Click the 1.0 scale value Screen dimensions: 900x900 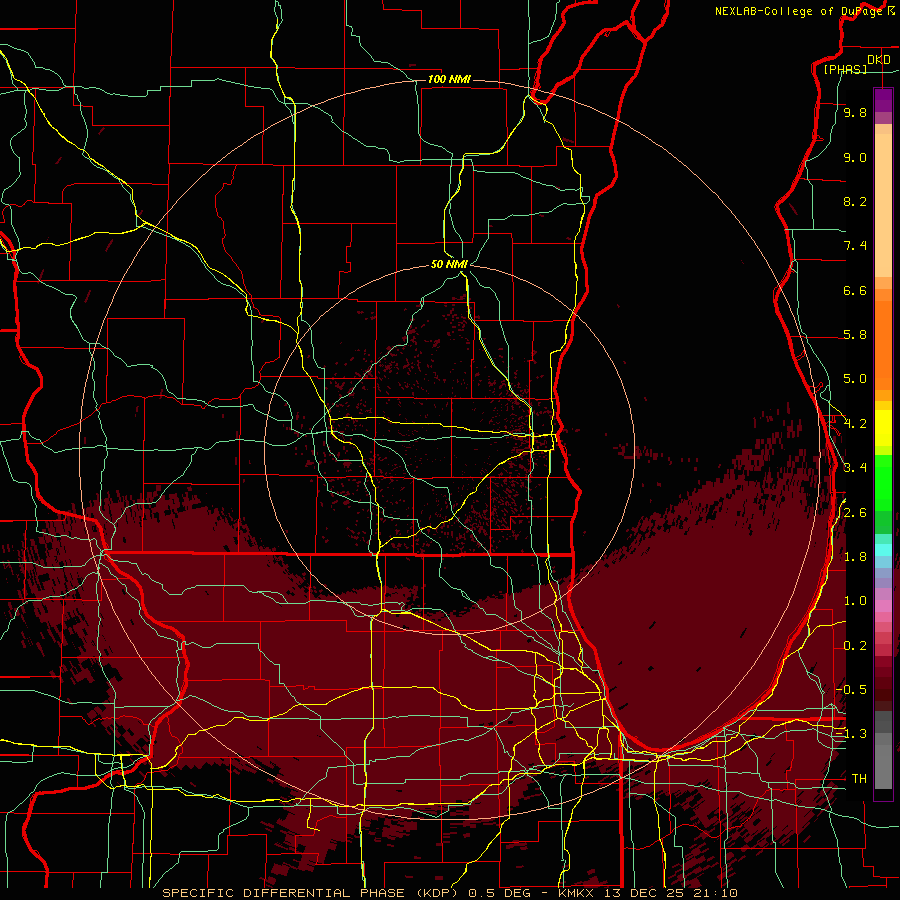855,601
